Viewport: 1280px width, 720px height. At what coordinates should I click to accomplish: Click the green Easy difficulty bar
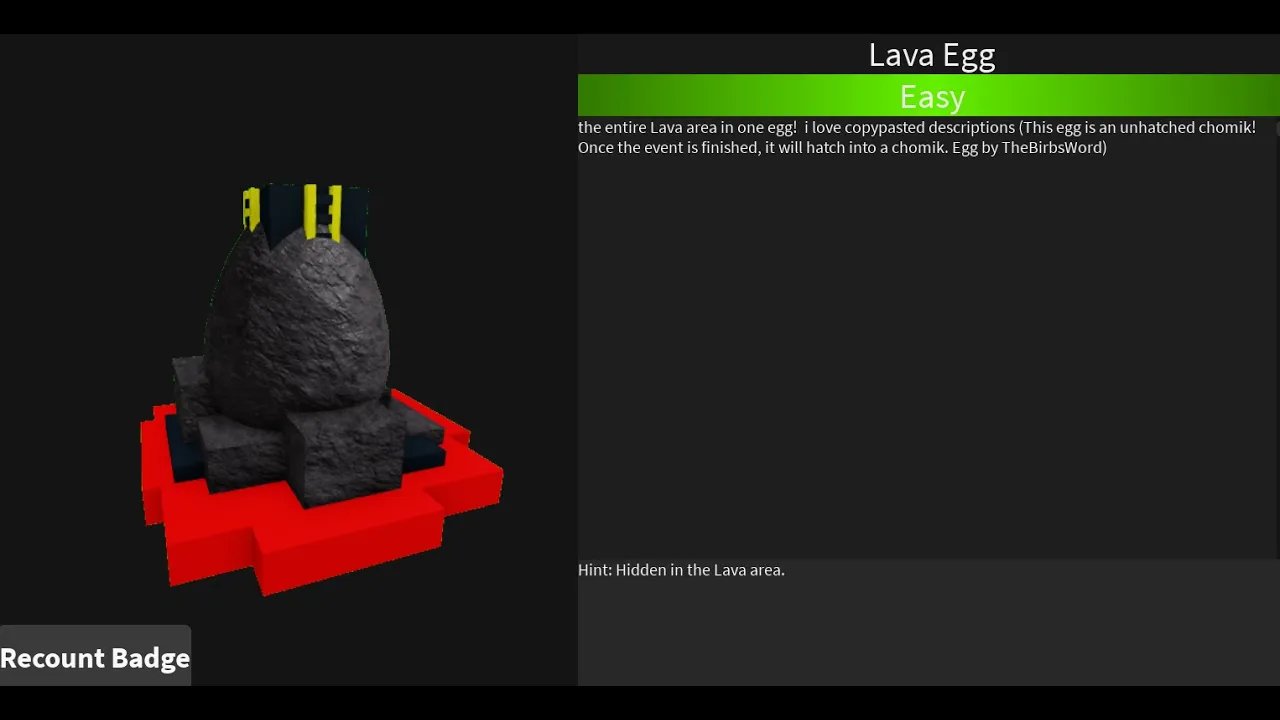pos(928,96)
